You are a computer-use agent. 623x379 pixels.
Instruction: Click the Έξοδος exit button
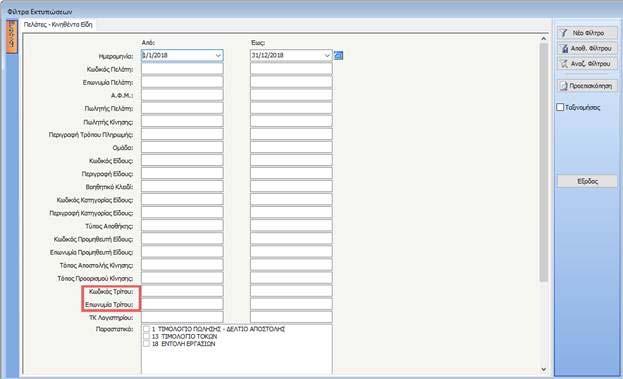tap(587, 181)
